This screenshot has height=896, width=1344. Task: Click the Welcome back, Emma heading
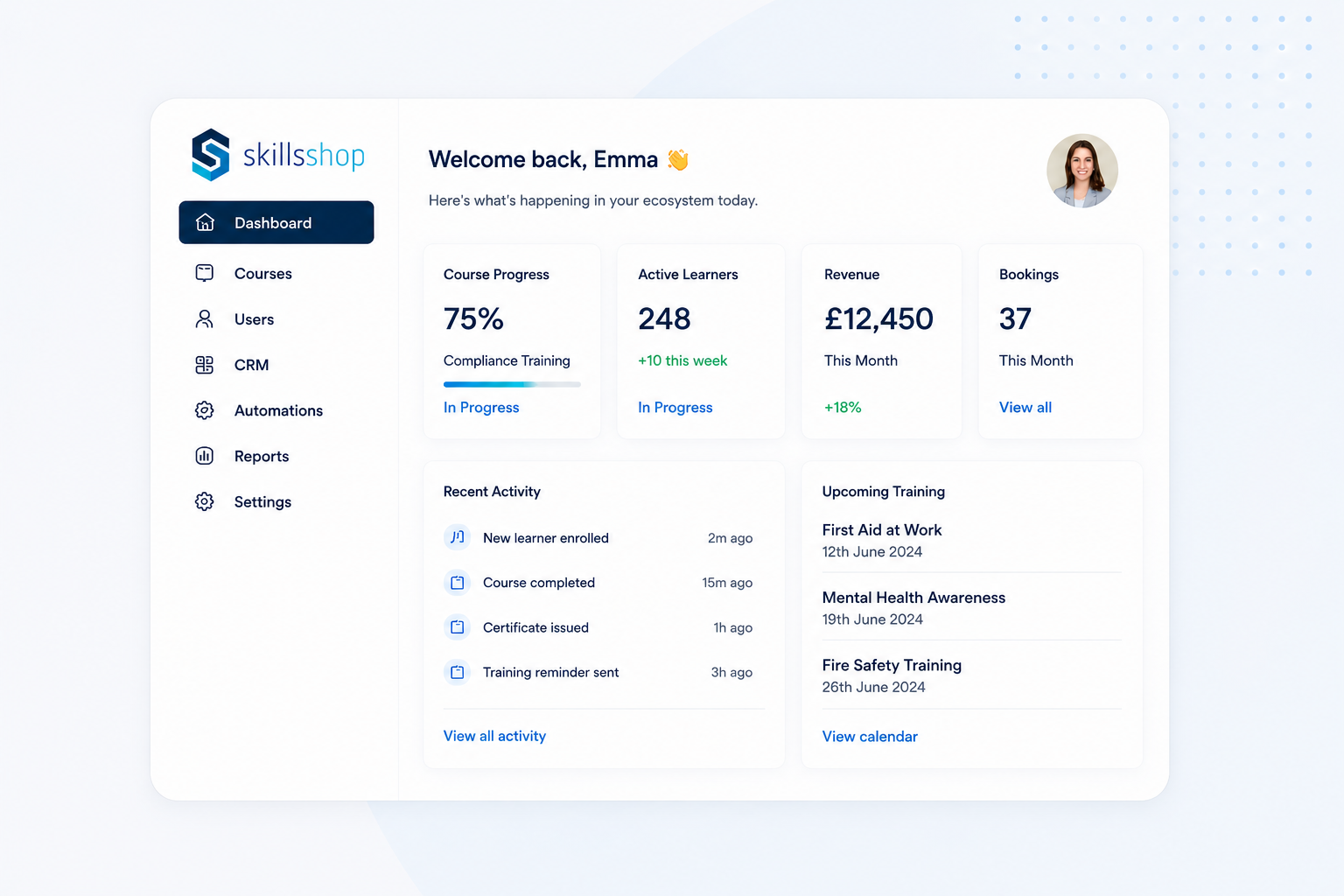[543, 159]
